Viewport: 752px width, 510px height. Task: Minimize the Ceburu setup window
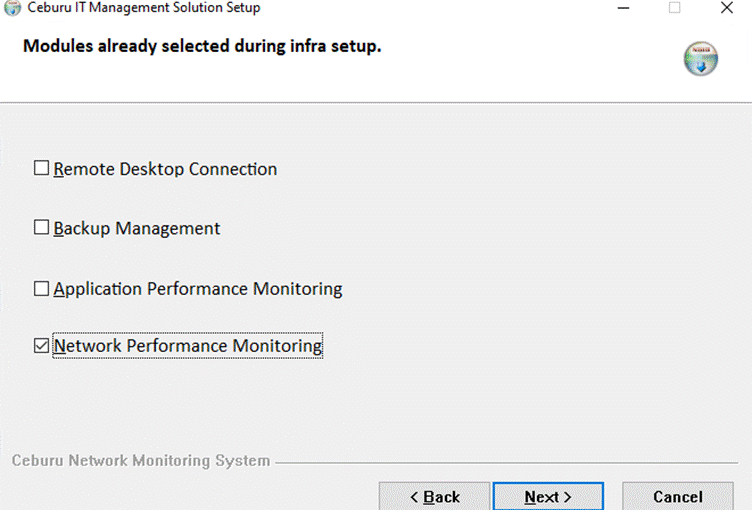[623, 8]
